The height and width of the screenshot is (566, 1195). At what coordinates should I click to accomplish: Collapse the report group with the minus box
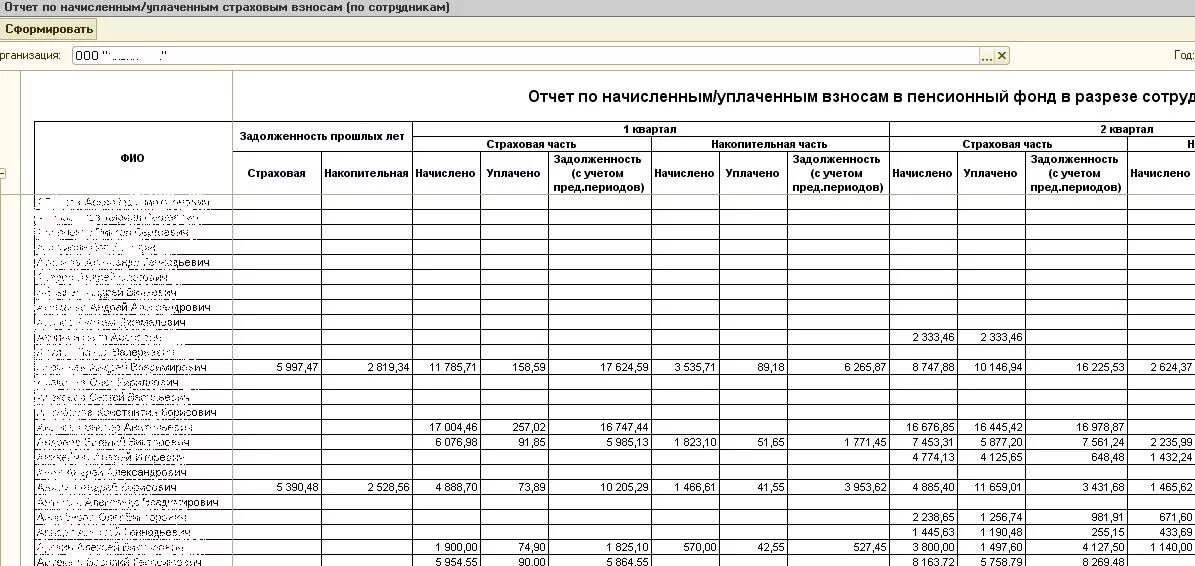tap(2, 174)
